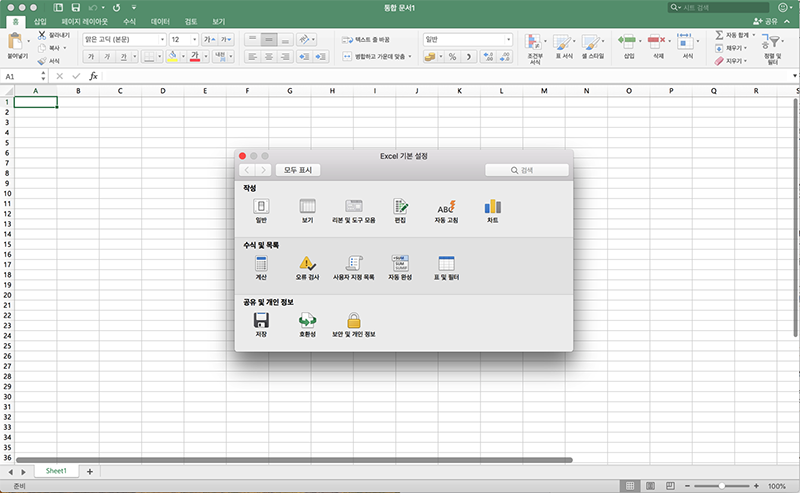
Task: Open 리본 및 도구 모음 preferences
Action: (x=354, y=211)
